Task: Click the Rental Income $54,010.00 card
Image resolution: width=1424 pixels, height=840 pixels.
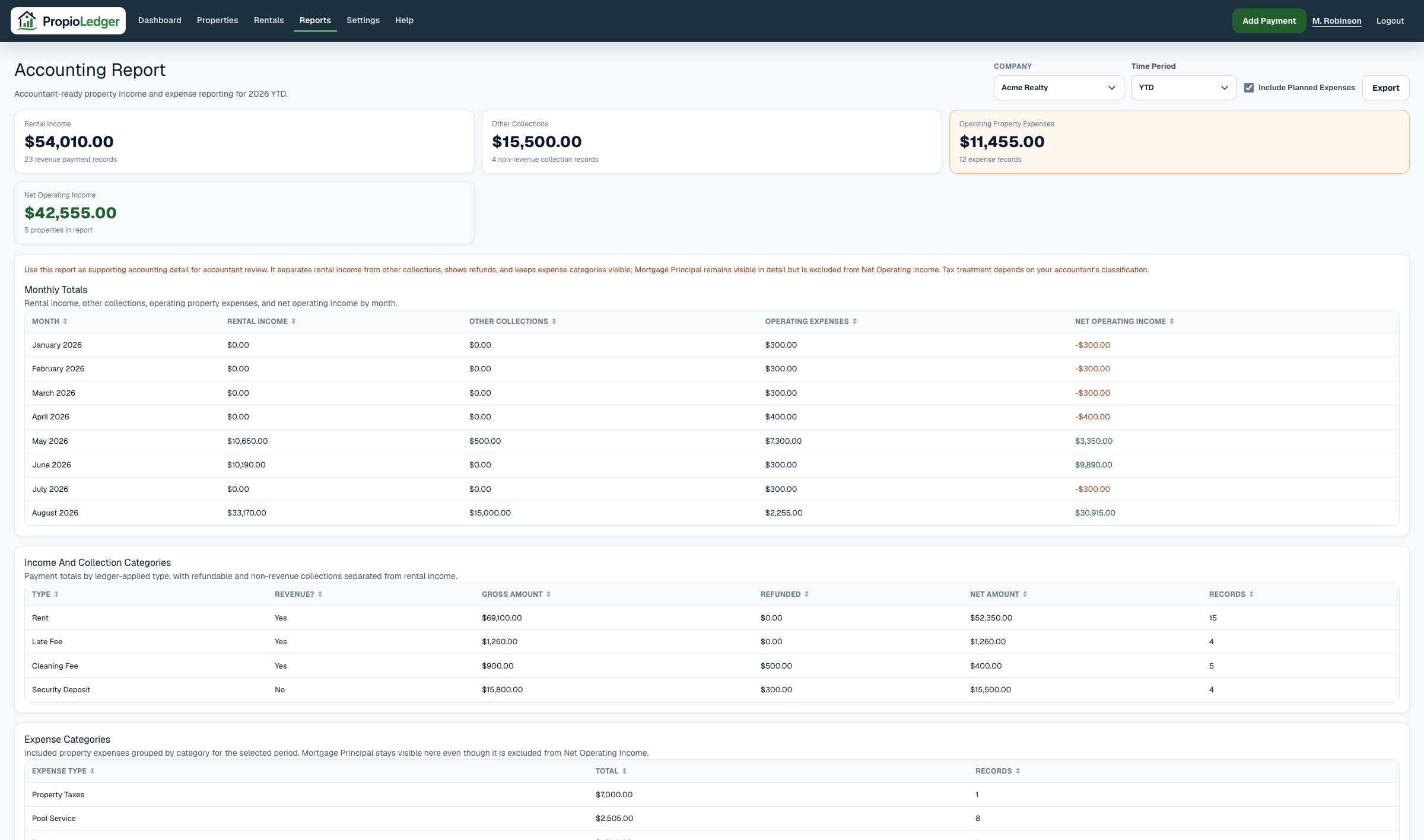Action: click(x=244, y=142)
